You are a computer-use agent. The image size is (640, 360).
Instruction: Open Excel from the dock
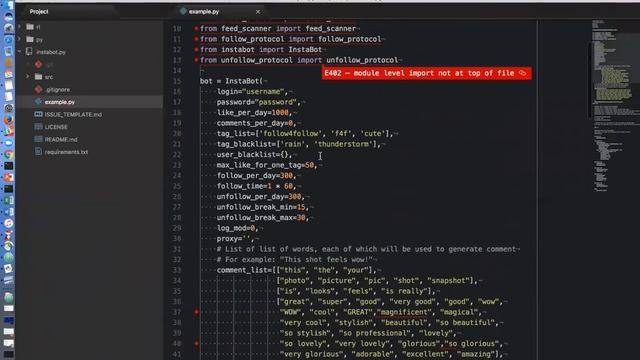[9, 200]
